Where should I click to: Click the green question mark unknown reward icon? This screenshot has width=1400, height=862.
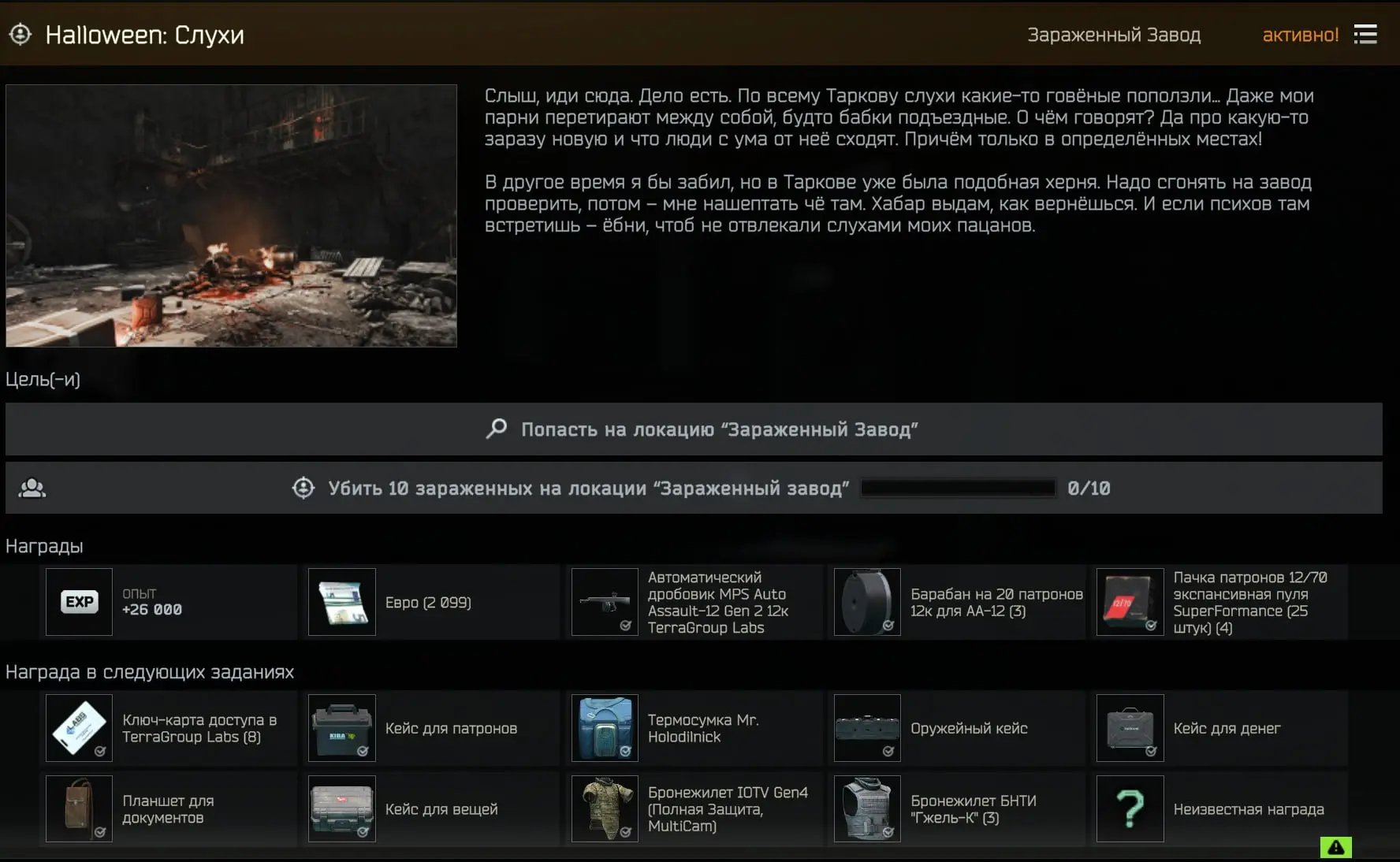[x=1130, y=808]
